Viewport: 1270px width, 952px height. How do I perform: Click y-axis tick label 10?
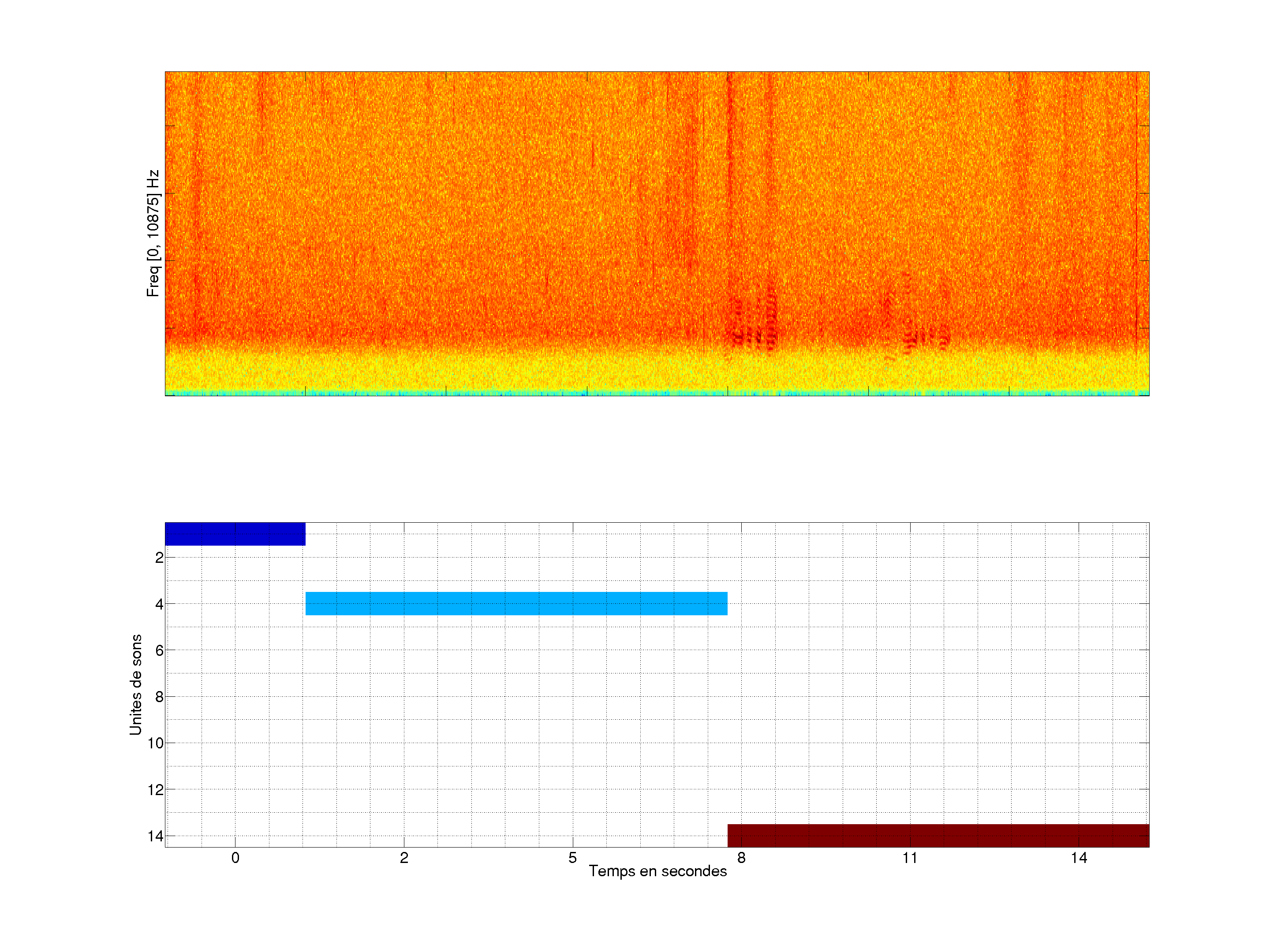(x=156, y=743)
